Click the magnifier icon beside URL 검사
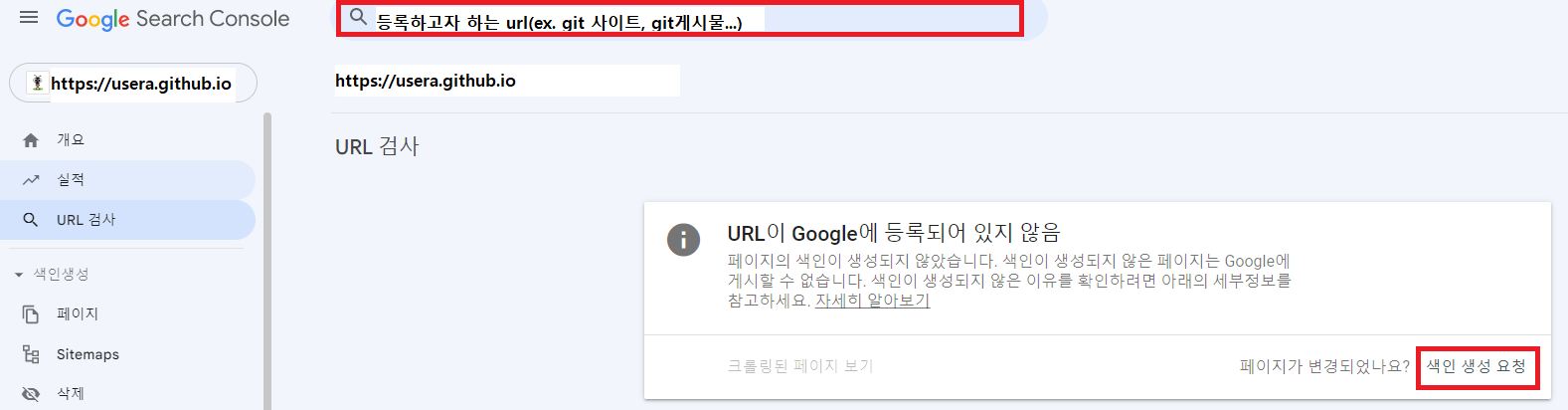This screenshot has width=1568, height=410. (31, 220)
